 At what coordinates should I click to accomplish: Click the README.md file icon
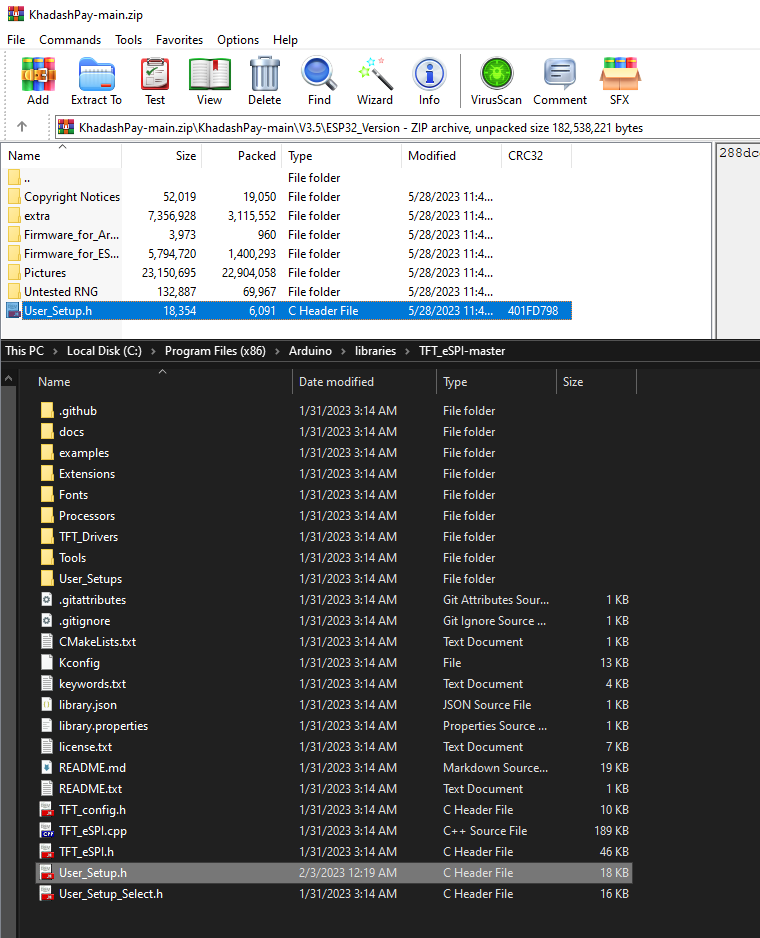tap(47, 767)
